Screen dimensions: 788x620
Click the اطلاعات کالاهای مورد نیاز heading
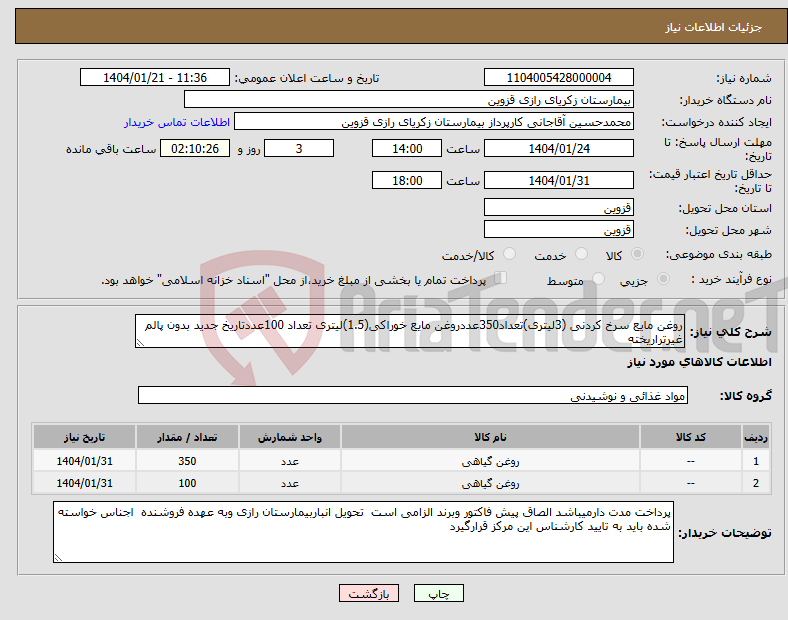click(x=699, y=362)
